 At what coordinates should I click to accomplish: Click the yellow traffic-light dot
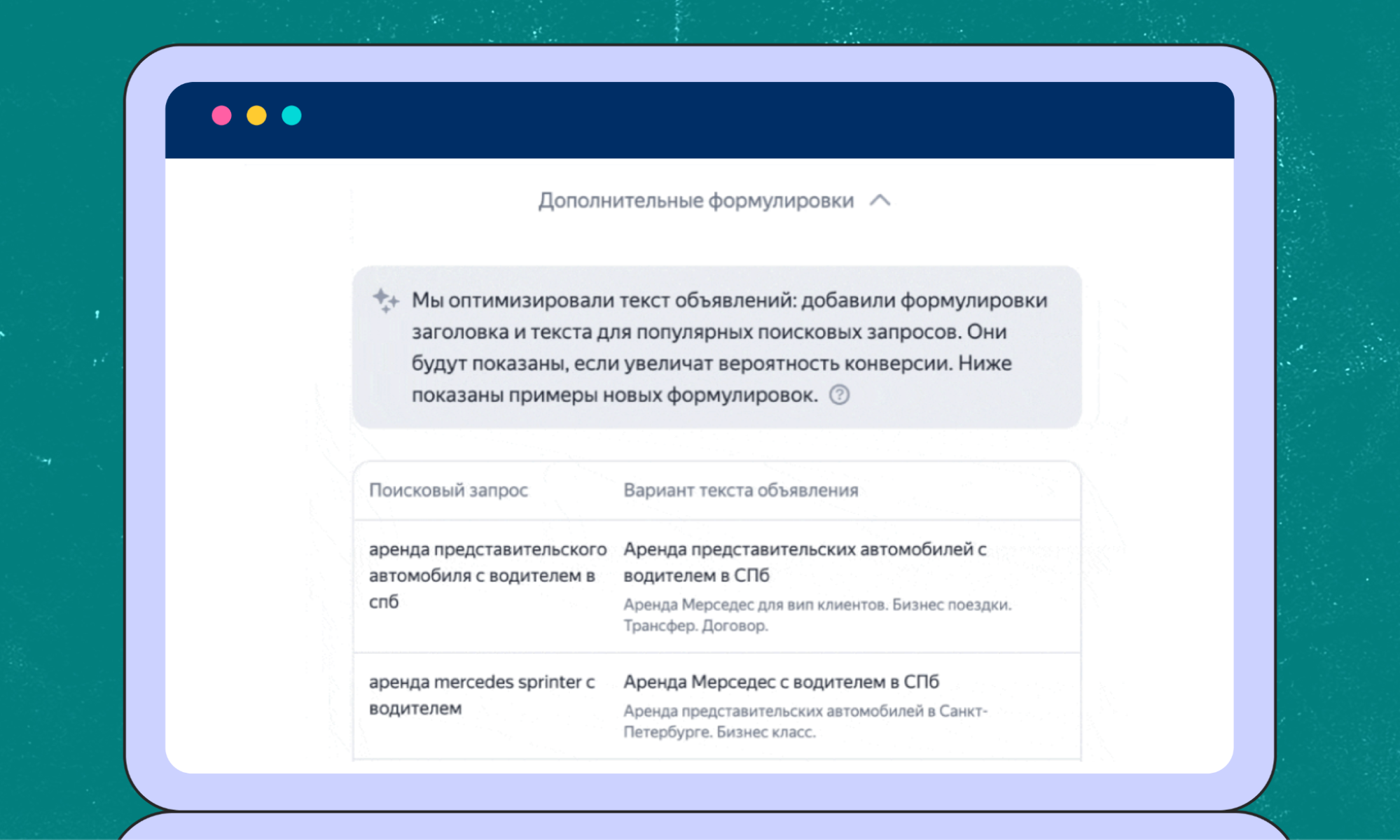(x=256, y=115)
